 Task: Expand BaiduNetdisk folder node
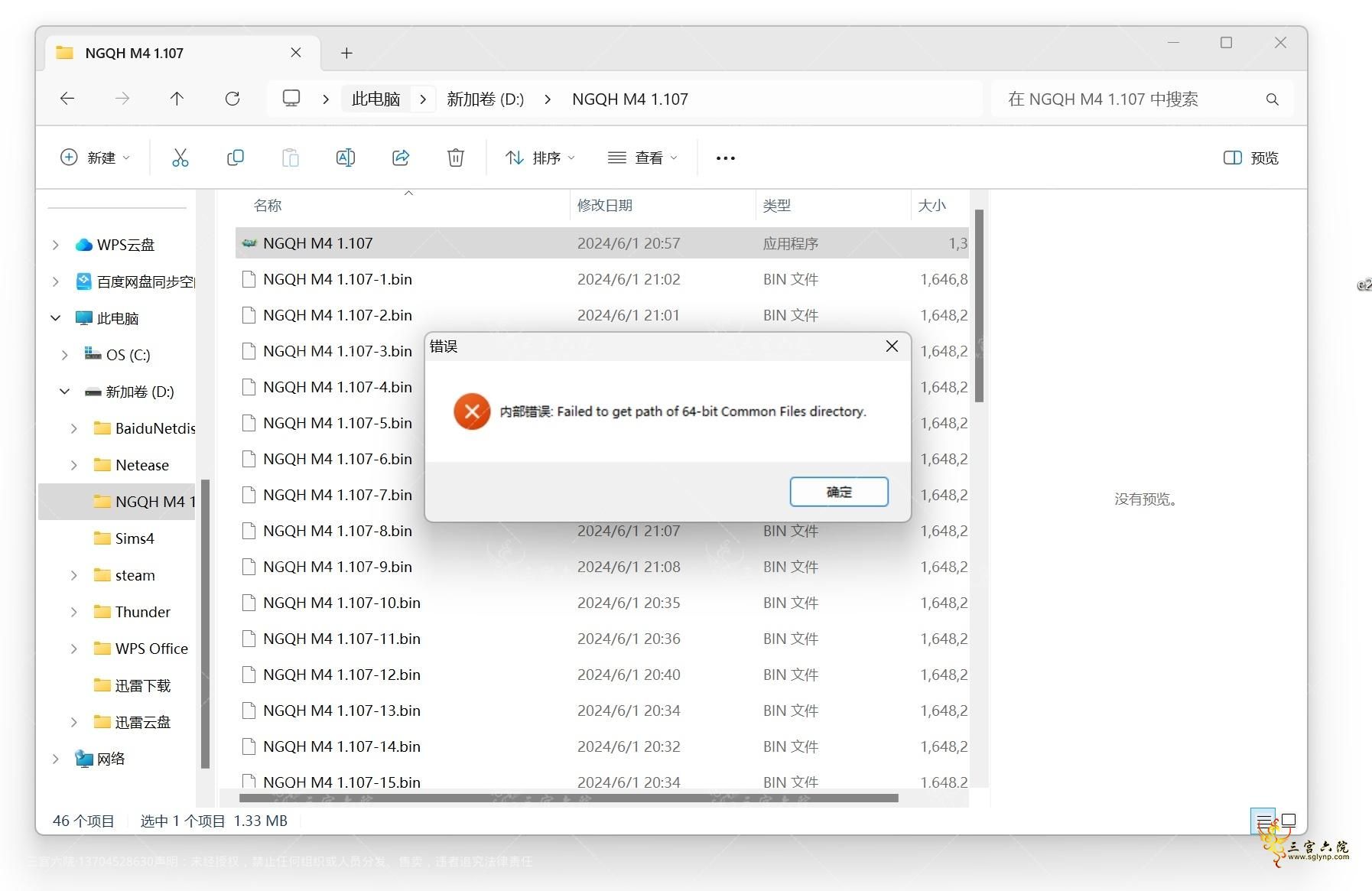74,428
